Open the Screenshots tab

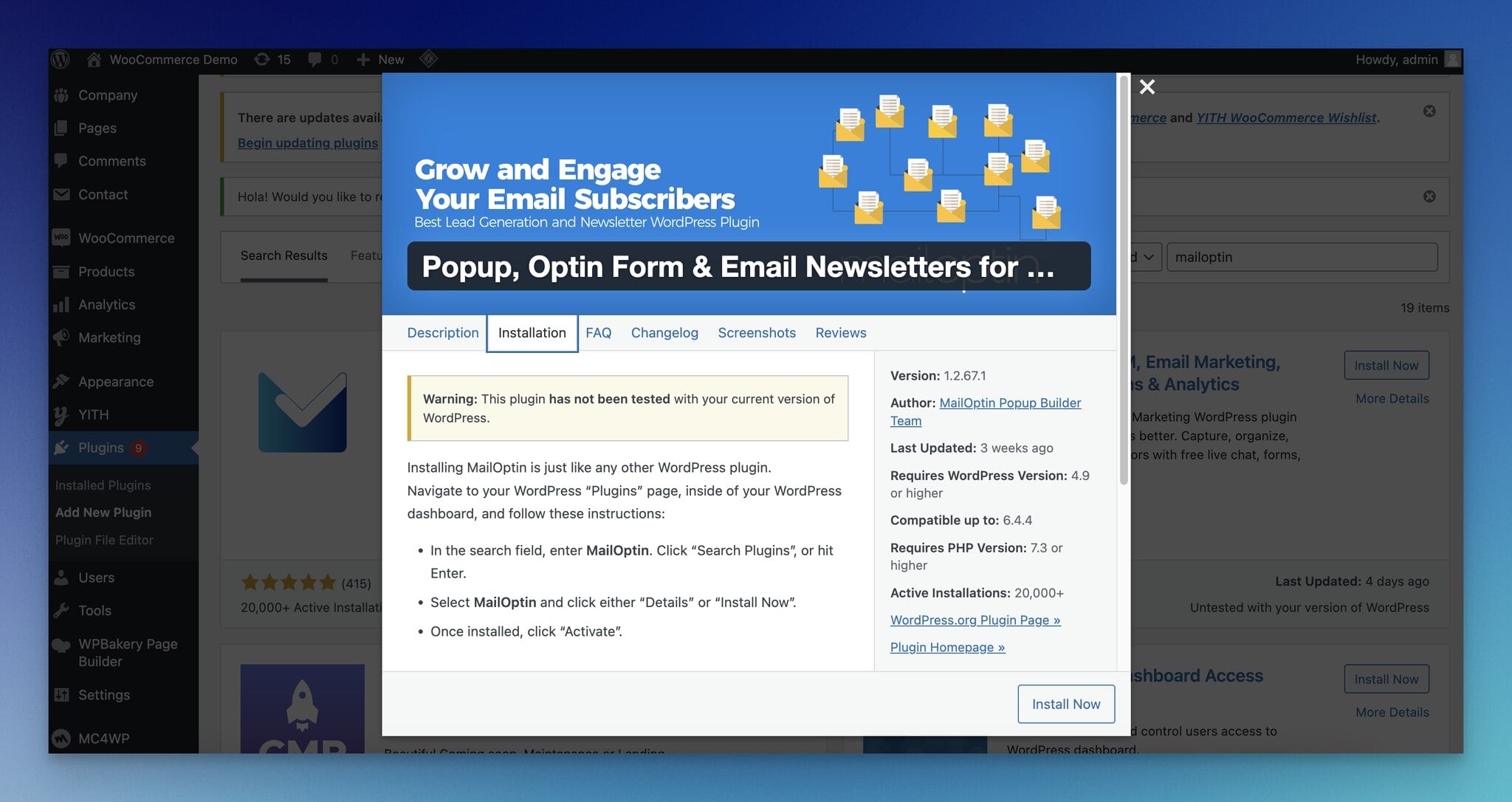pyautogui.click(x=757, y=332)
